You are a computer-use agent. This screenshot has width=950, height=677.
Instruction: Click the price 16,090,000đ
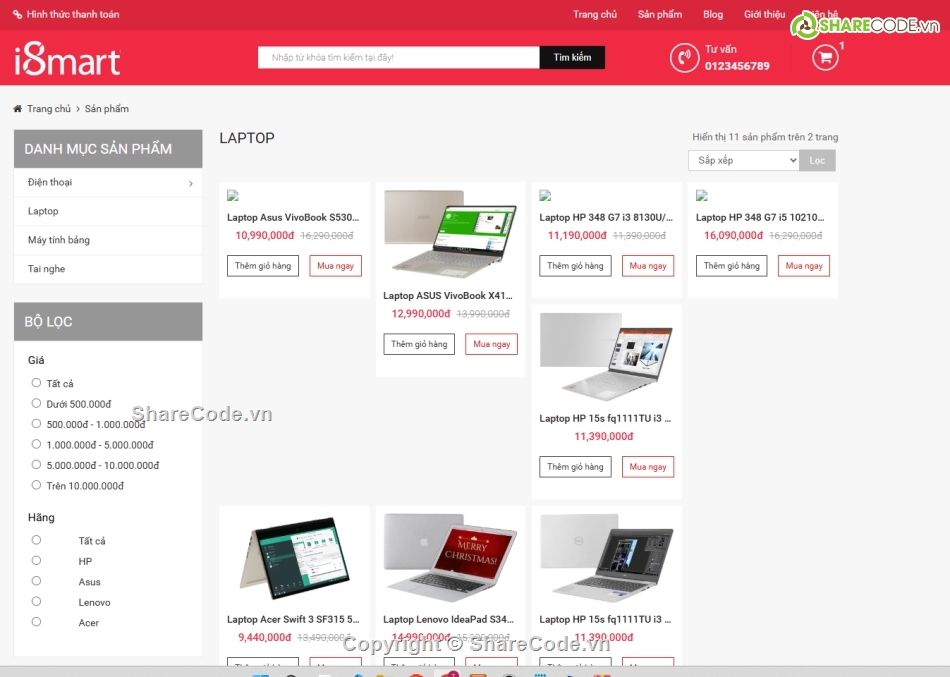(x=733, y=236)
